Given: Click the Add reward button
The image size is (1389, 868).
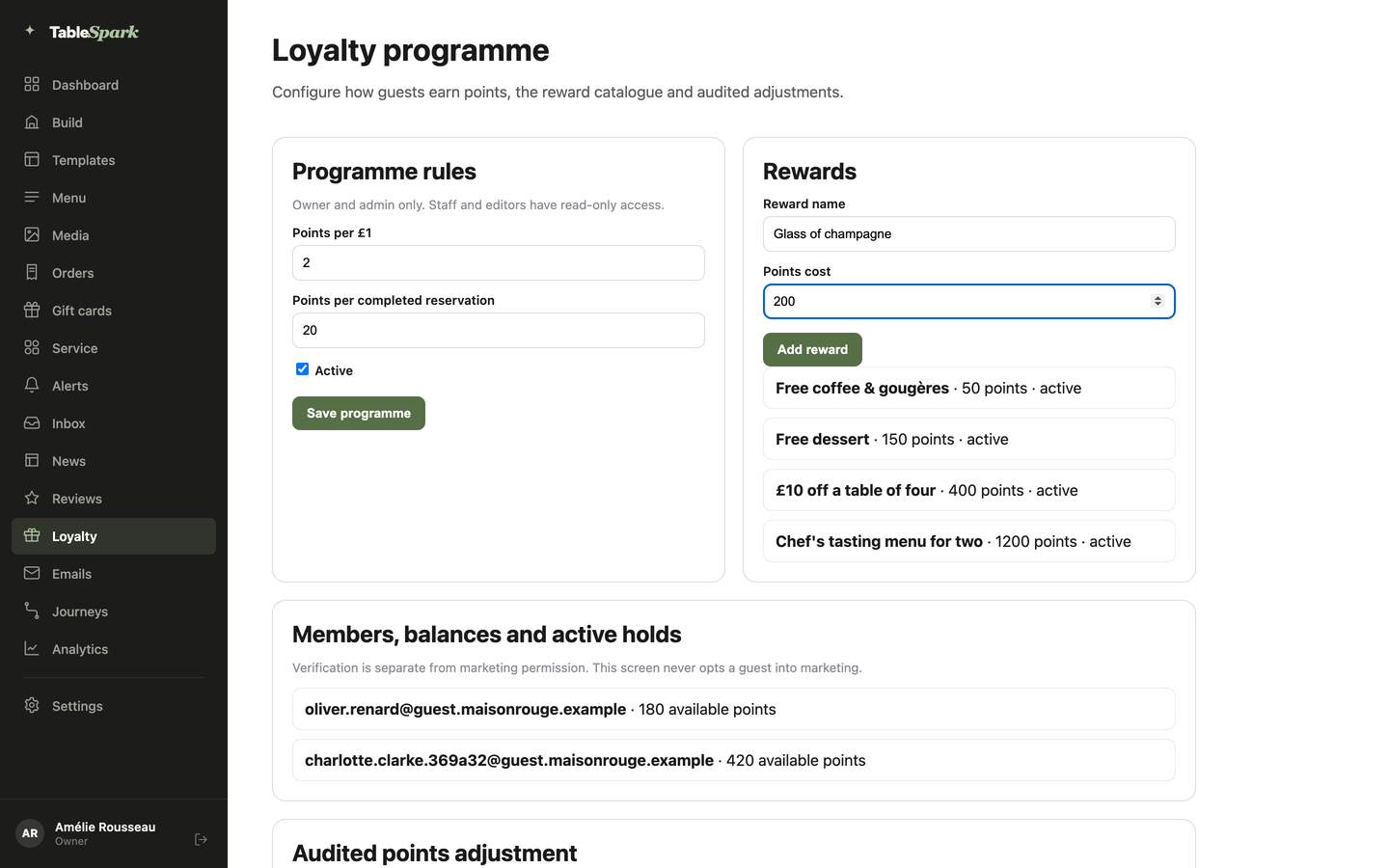Looking at the screenshot, I should tap(812, 349).
